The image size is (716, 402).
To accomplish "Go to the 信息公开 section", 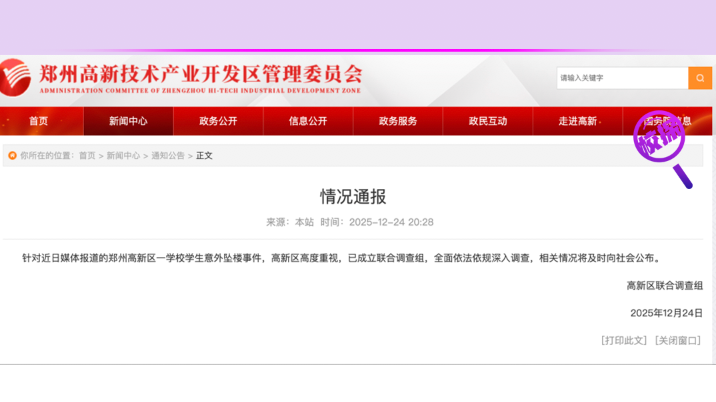I will 308,121.
